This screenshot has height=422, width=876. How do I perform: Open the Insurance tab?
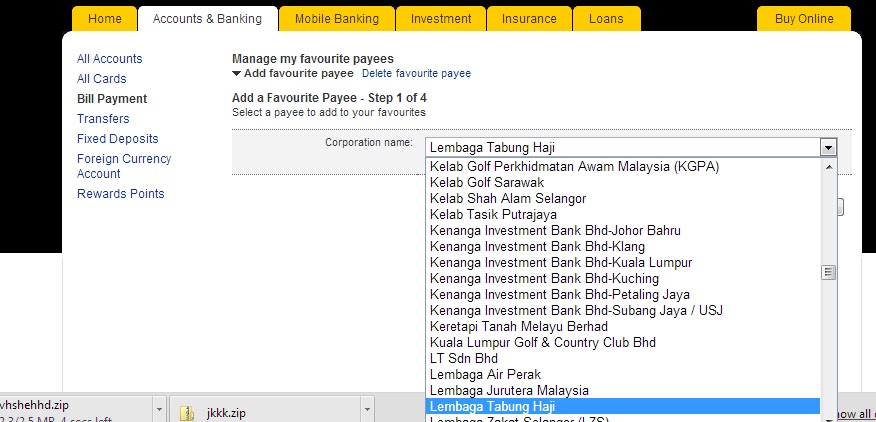click(x=529, y=19)
